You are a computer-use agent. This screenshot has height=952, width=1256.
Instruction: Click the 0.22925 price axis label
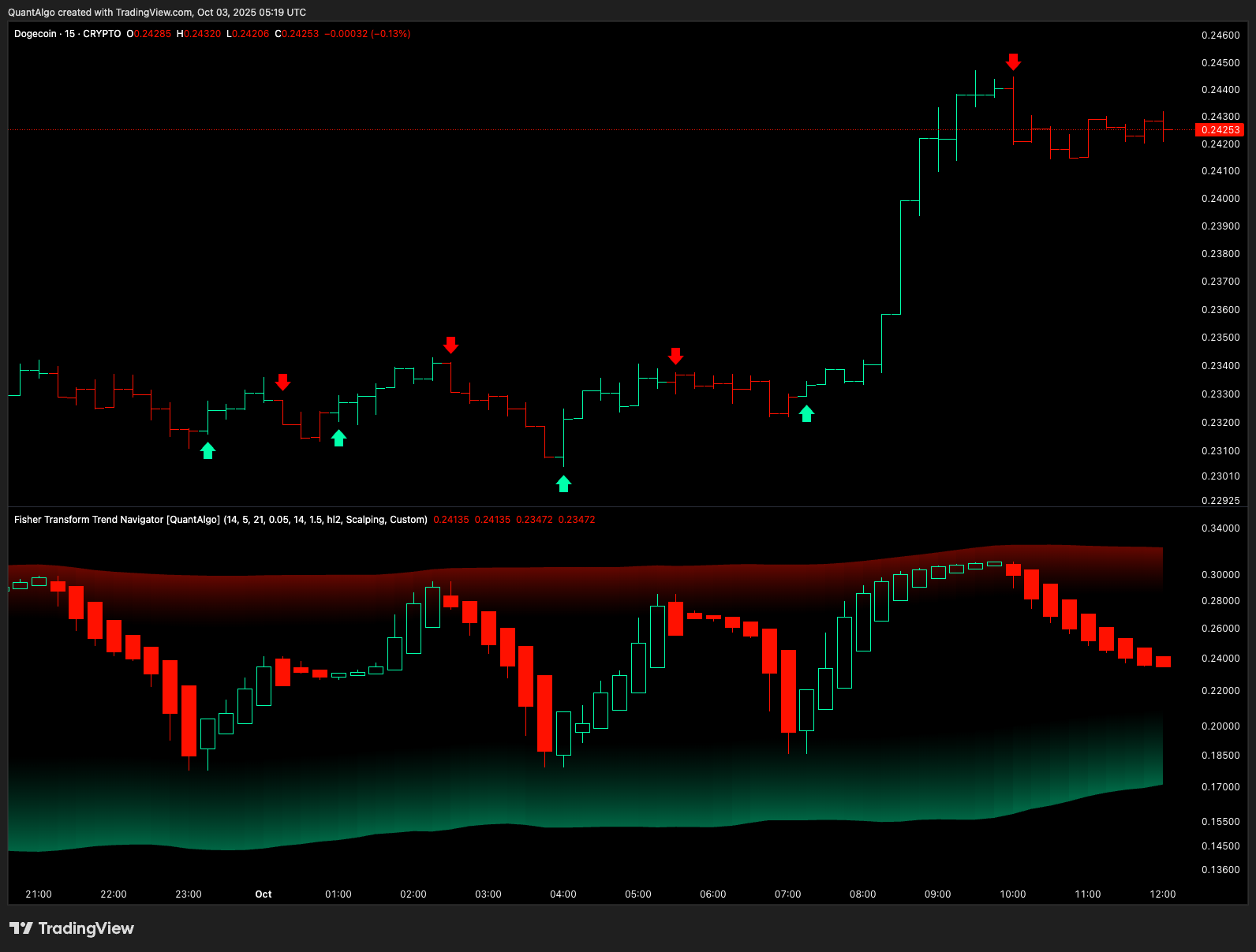click(x=1220, y=501)
